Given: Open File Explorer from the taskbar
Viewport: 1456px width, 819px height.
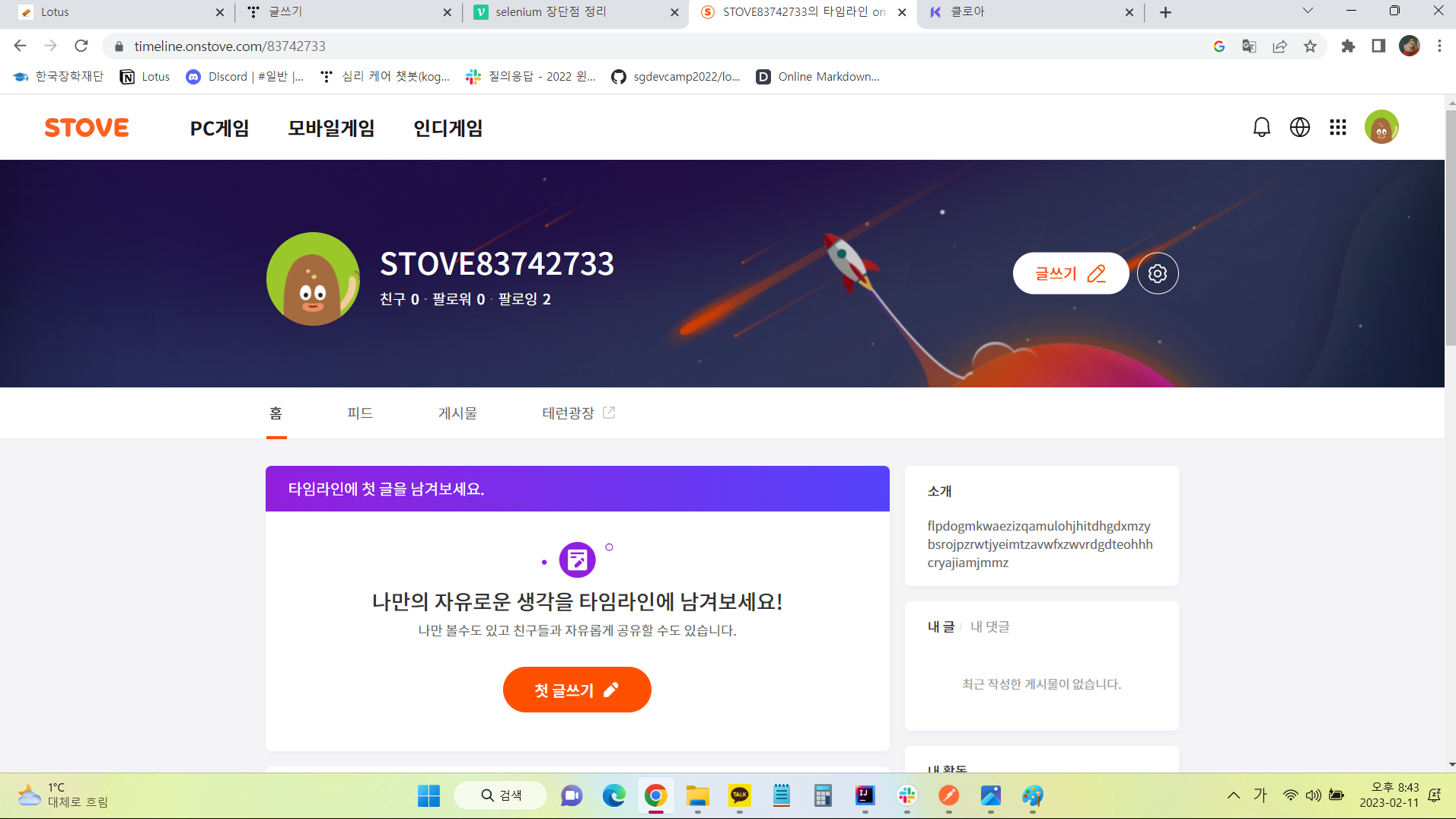Looking at the screenshot, I should click(x=697, y=796).
